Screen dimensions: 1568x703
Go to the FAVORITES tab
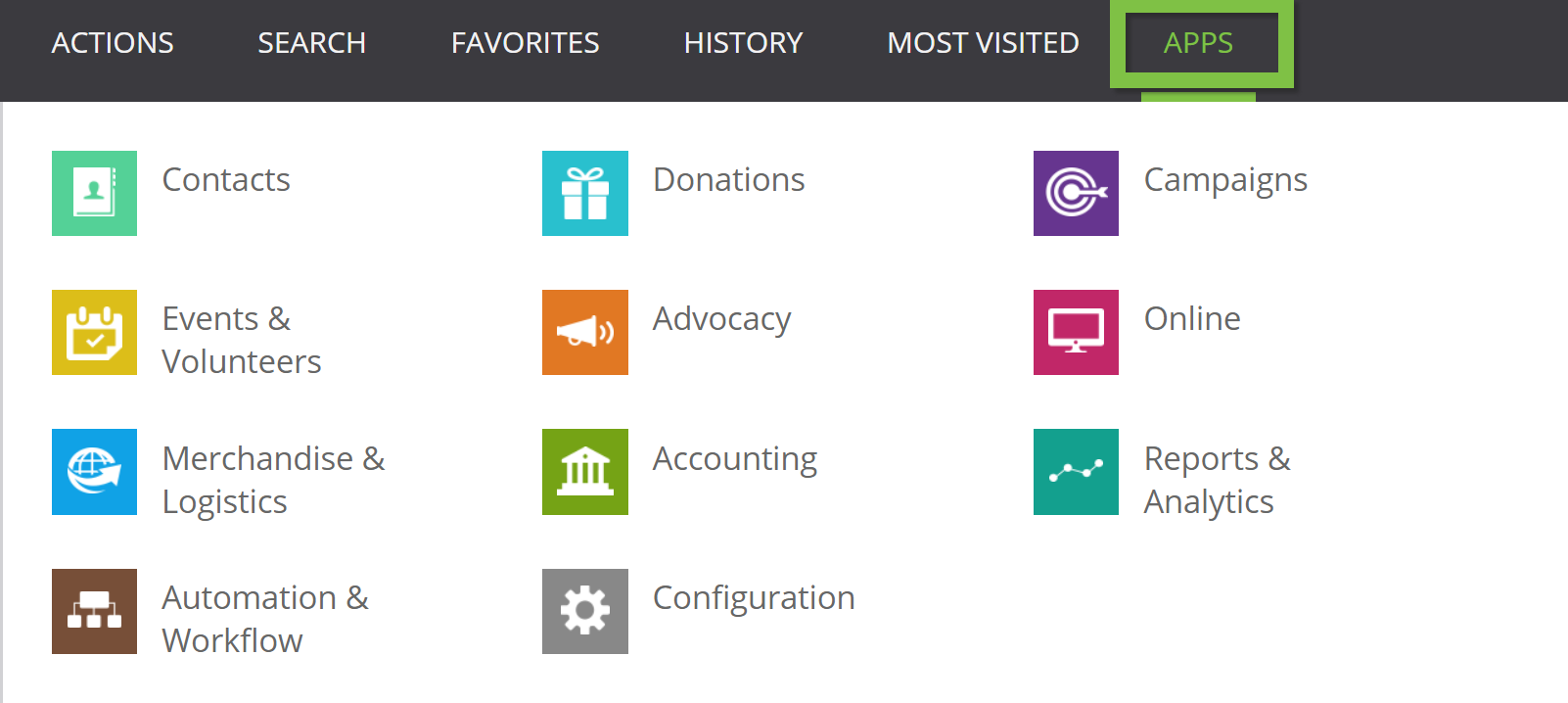pyautogui.click(x=525, y=43)
